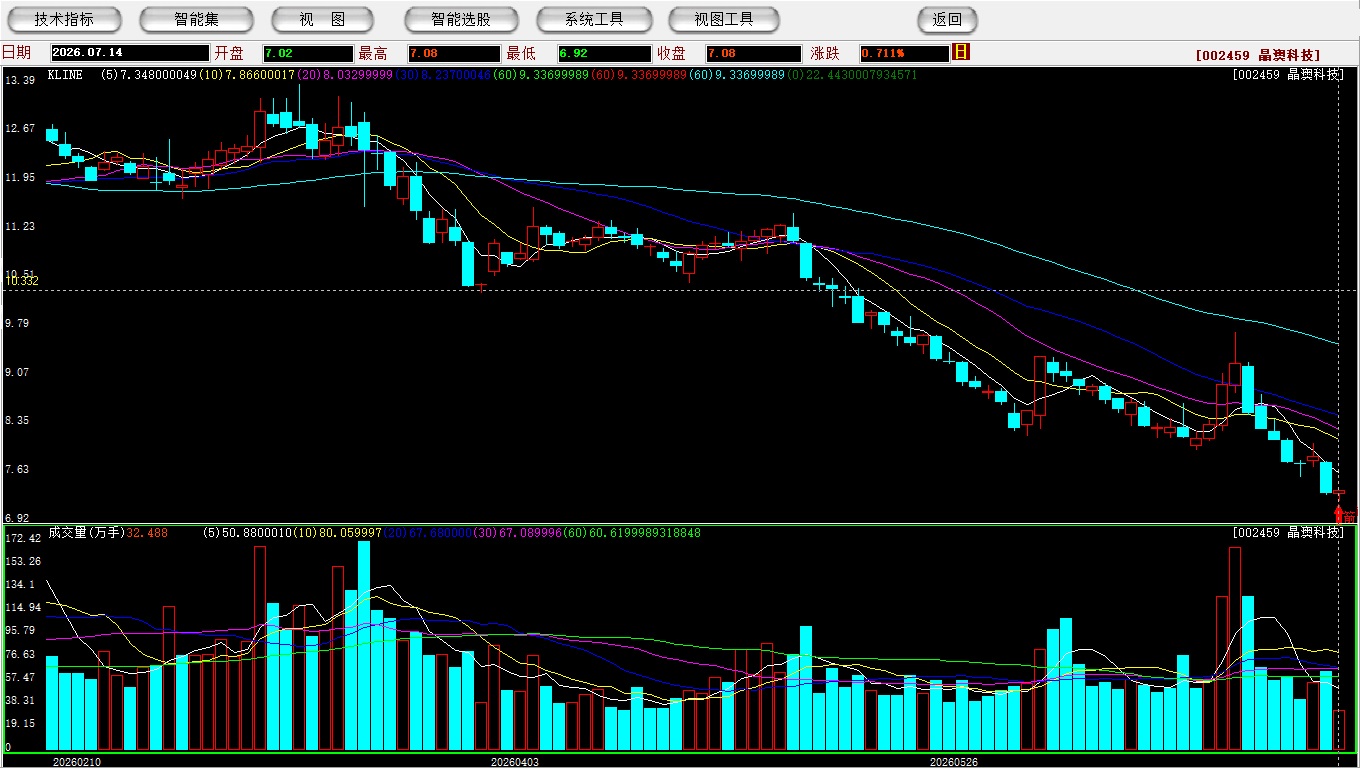This screenshot has width=1360, height=768.
Task: Click the 收盘 value field
Action: pyautogui.click(x=753, y=53)
